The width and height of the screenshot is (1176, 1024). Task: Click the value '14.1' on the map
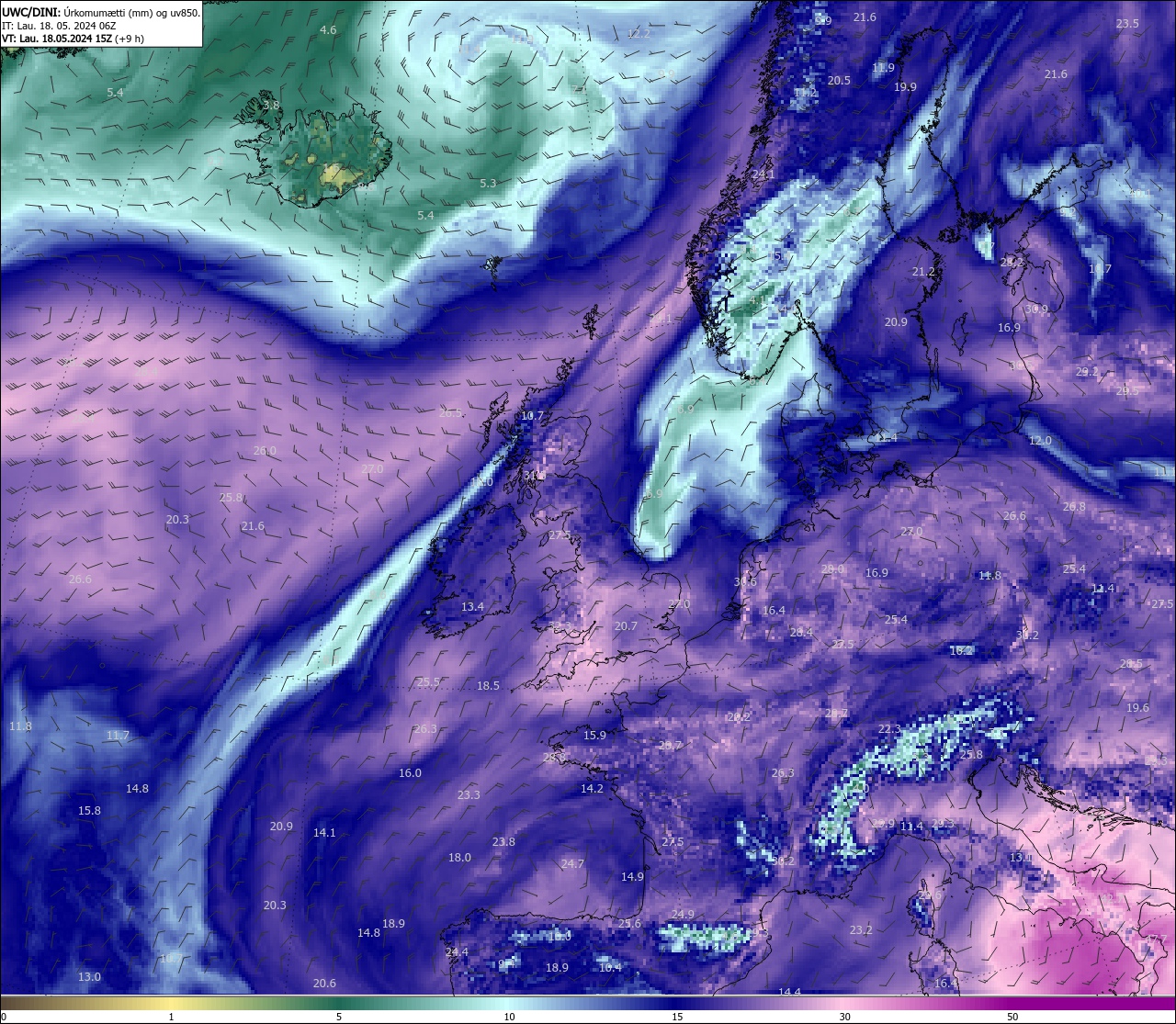coord(324,833)
